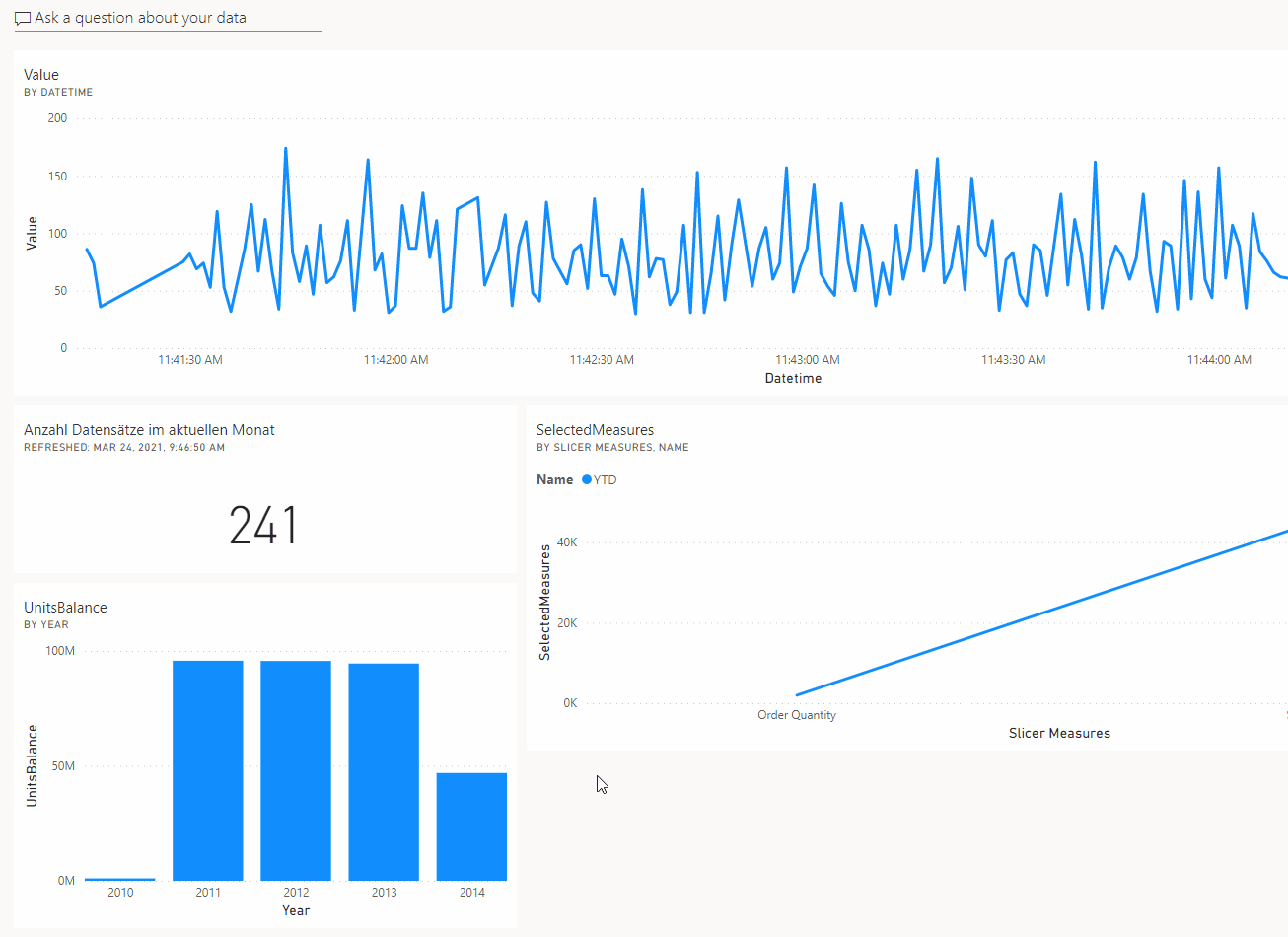The height and width of the screenshot is (937, 1288).
Task: Click the vertical 'UnitsBalance' axis title
Action: pos(32,766)
